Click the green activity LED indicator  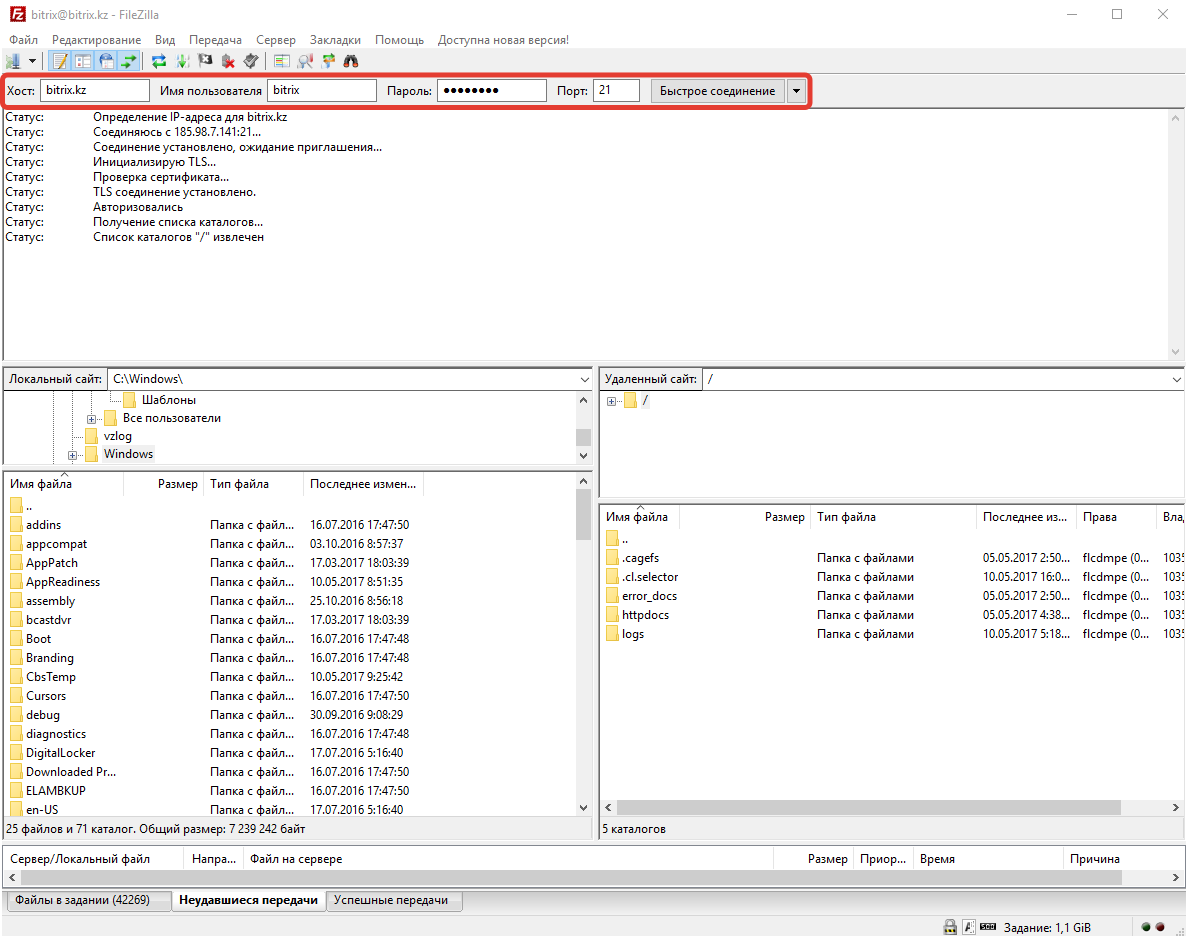(x=1146, y=926)
